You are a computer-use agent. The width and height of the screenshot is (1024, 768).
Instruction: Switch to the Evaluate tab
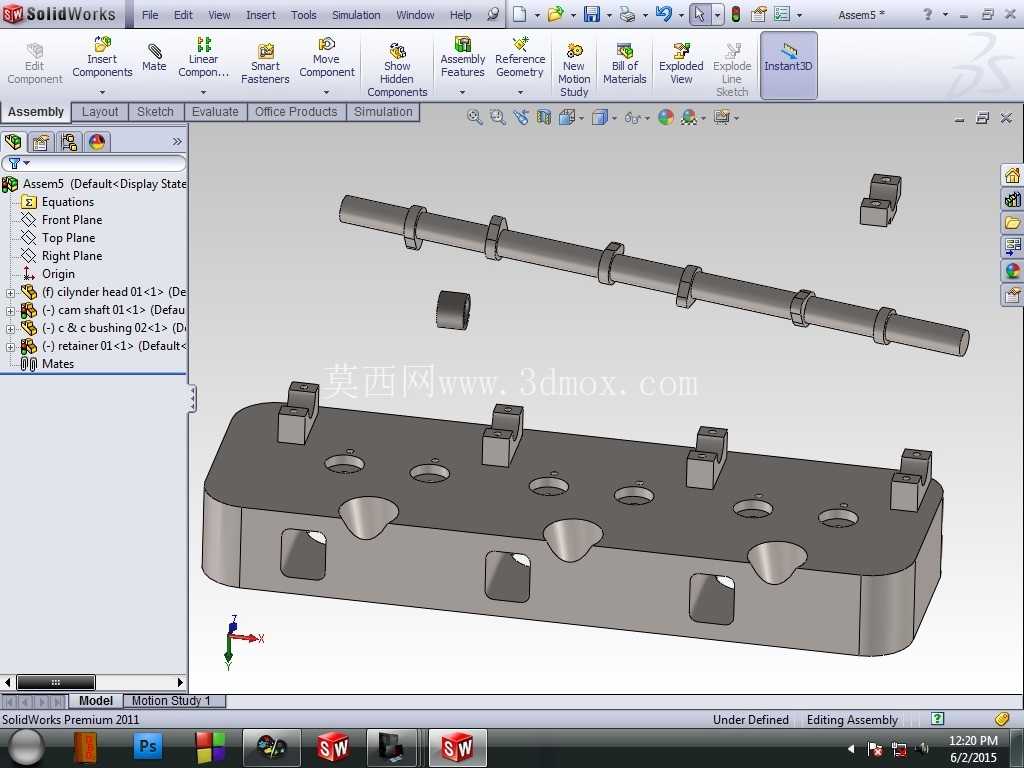(x=215, y=112)
